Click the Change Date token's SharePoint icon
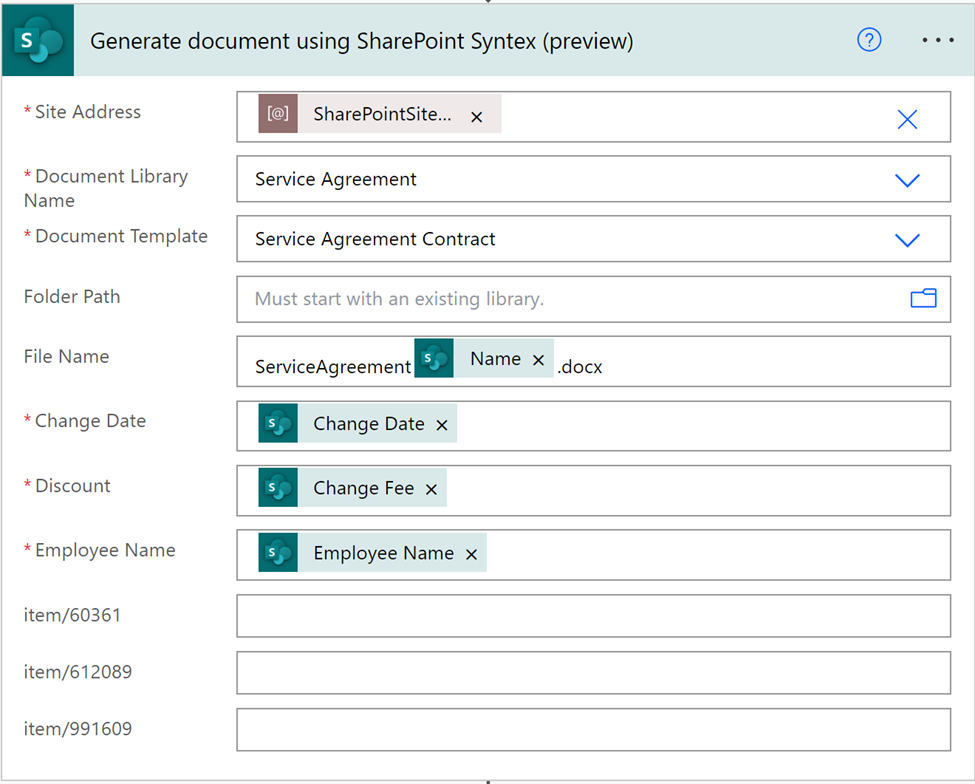Image resolution: width=975 pixels, height=784 pixels. pos(278,424)
